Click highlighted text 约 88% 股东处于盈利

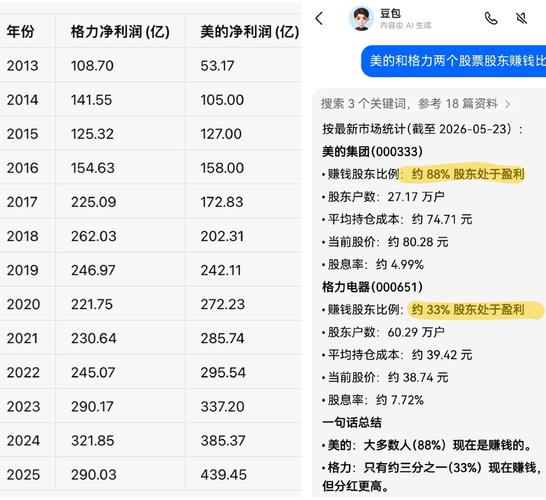(468, 174)
